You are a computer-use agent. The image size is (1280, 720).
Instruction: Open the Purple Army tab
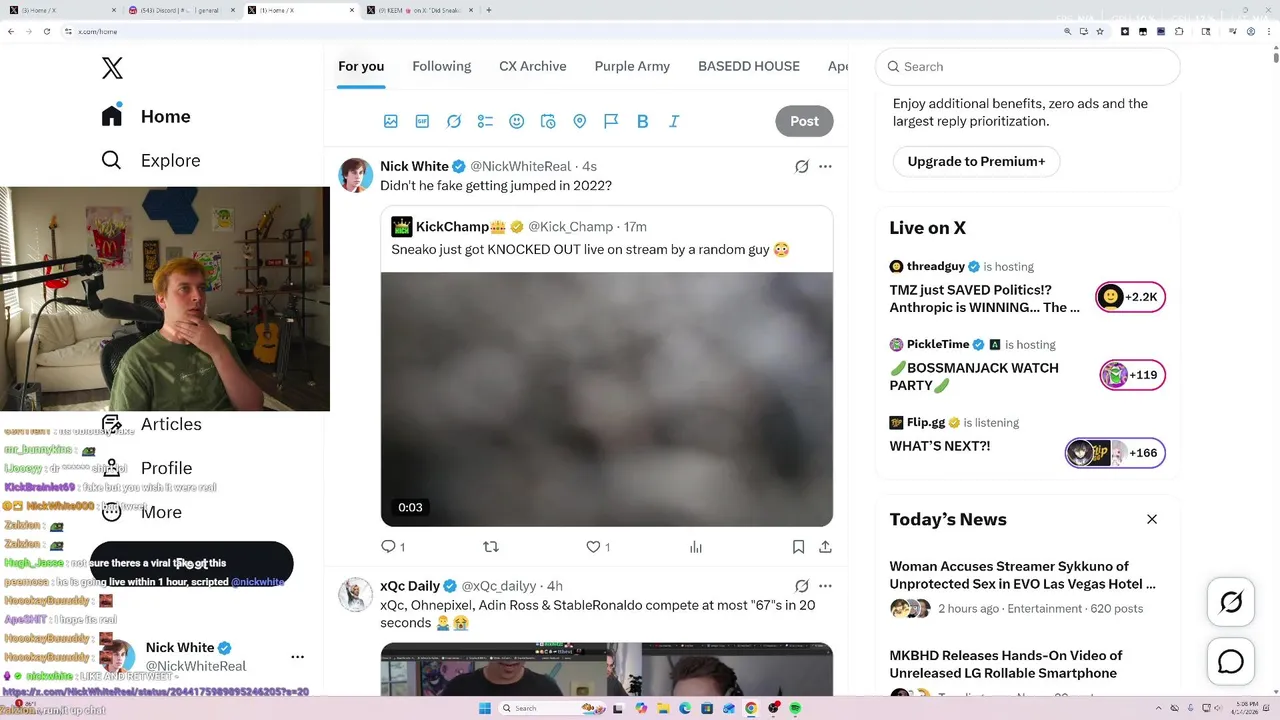click(x=632, y=66)
